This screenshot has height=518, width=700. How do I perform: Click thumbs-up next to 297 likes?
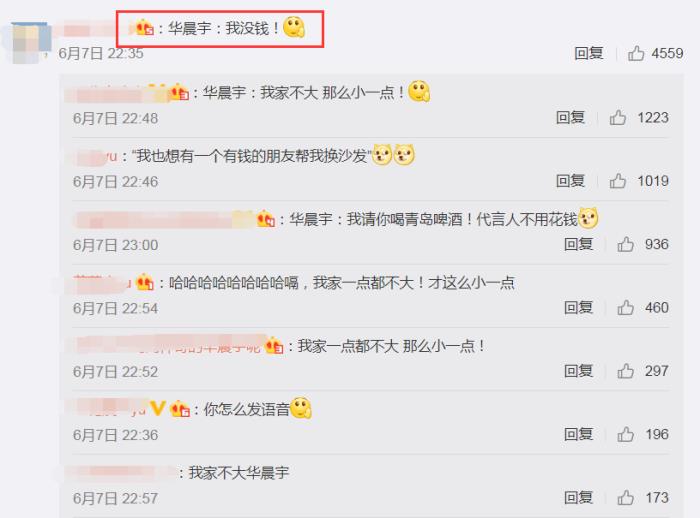click(625, 371)
